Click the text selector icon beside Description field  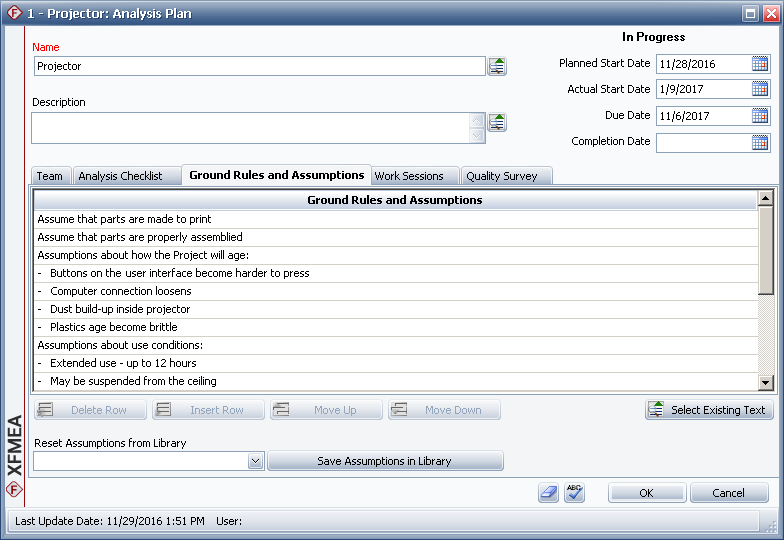tap(497, 122)
